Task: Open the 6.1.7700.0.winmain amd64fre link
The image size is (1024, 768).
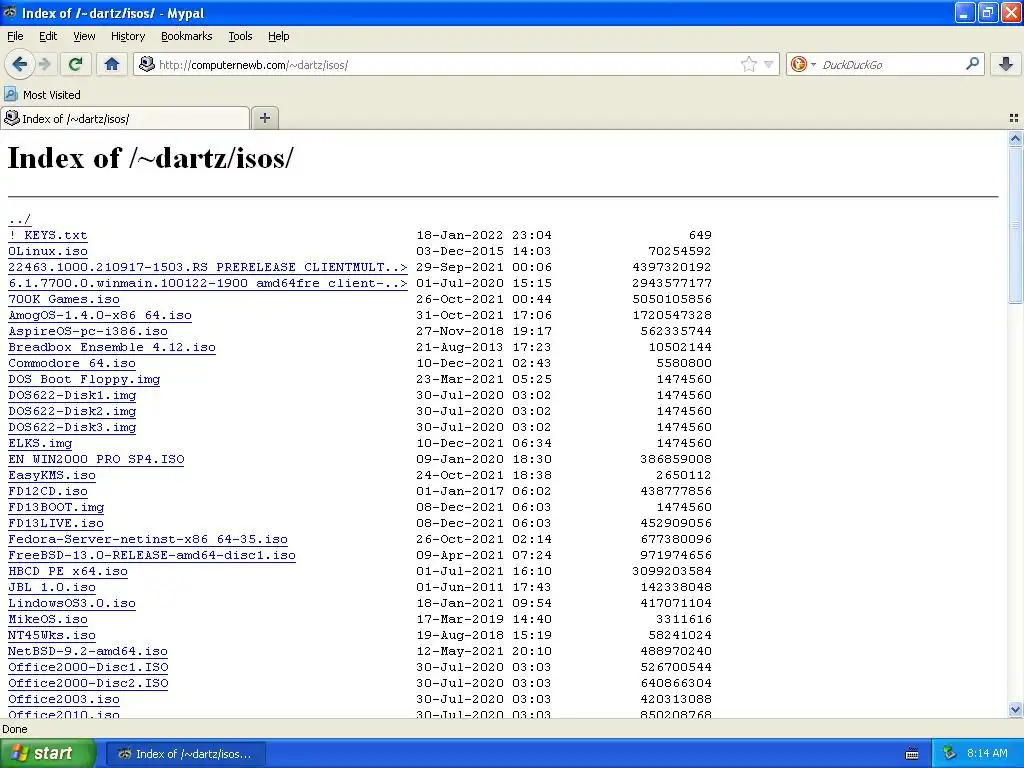Action: click(x=208, y=283)
